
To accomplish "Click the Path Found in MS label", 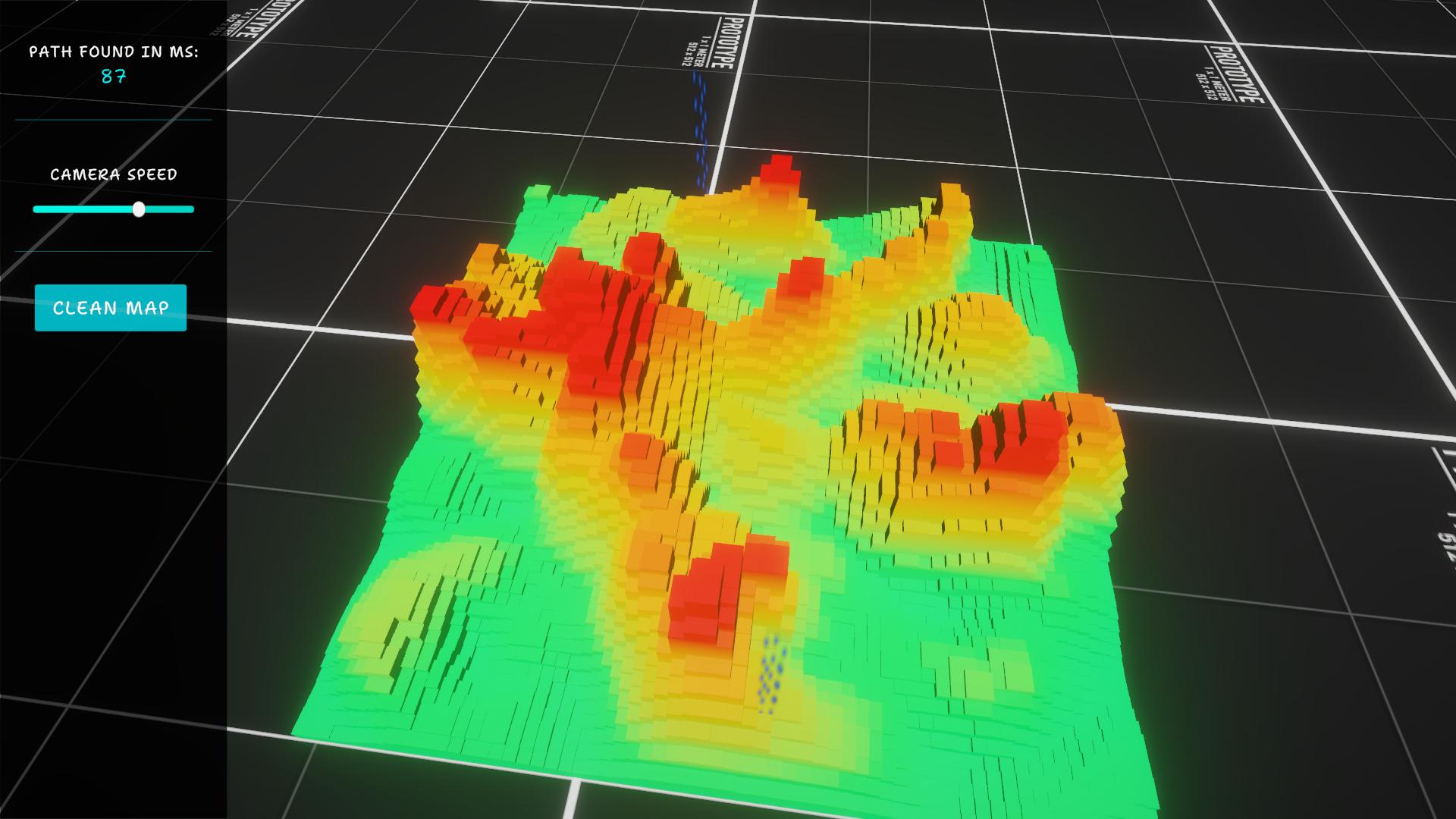I will click(x=114, y=52).
